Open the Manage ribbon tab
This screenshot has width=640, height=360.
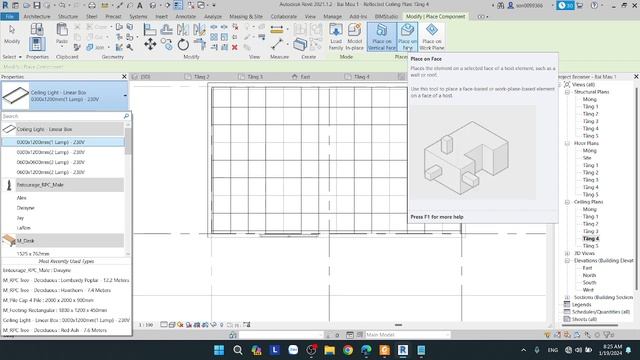coord(332,16)
